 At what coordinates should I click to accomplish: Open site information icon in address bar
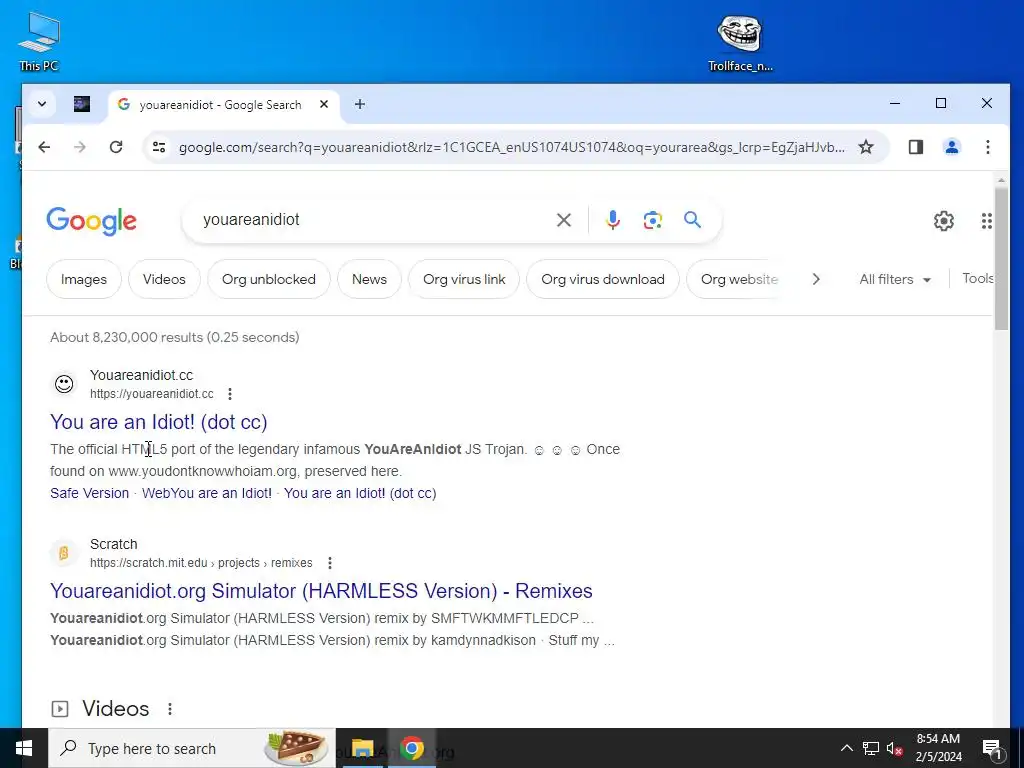click(x=159, y=147)
